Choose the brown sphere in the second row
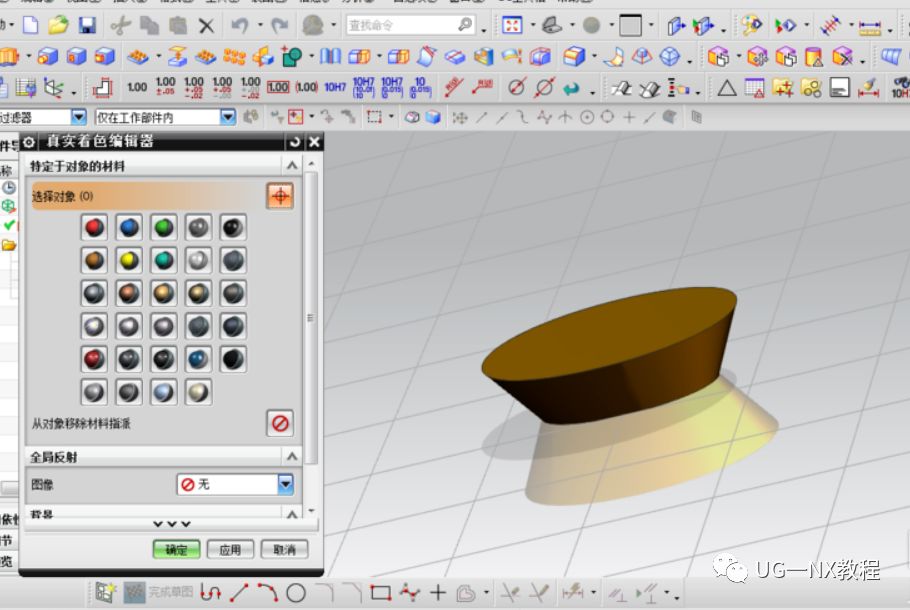910x610 pixels. point(94,261)
